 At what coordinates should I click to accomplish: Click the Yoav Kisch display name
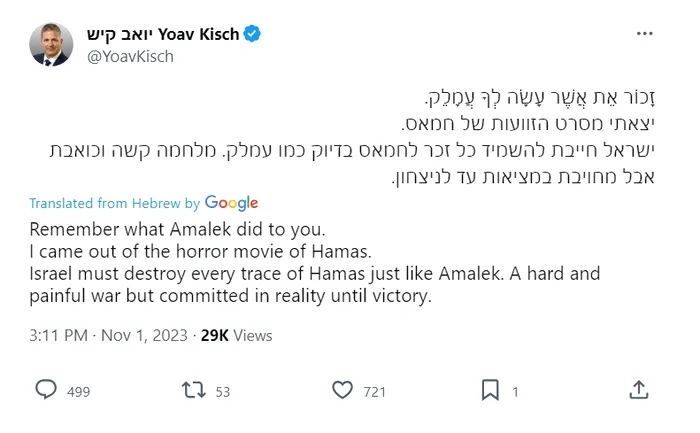163,34
